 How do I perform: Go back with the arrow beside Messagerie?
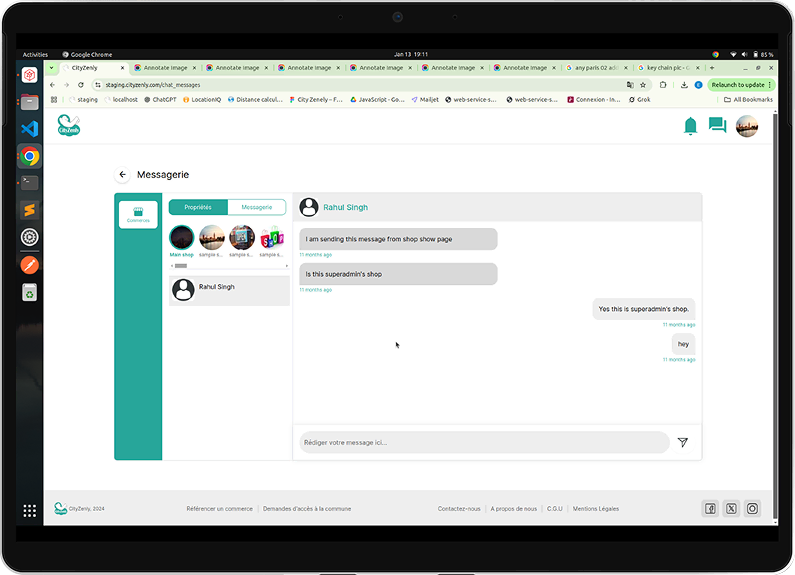coord(122,174)
